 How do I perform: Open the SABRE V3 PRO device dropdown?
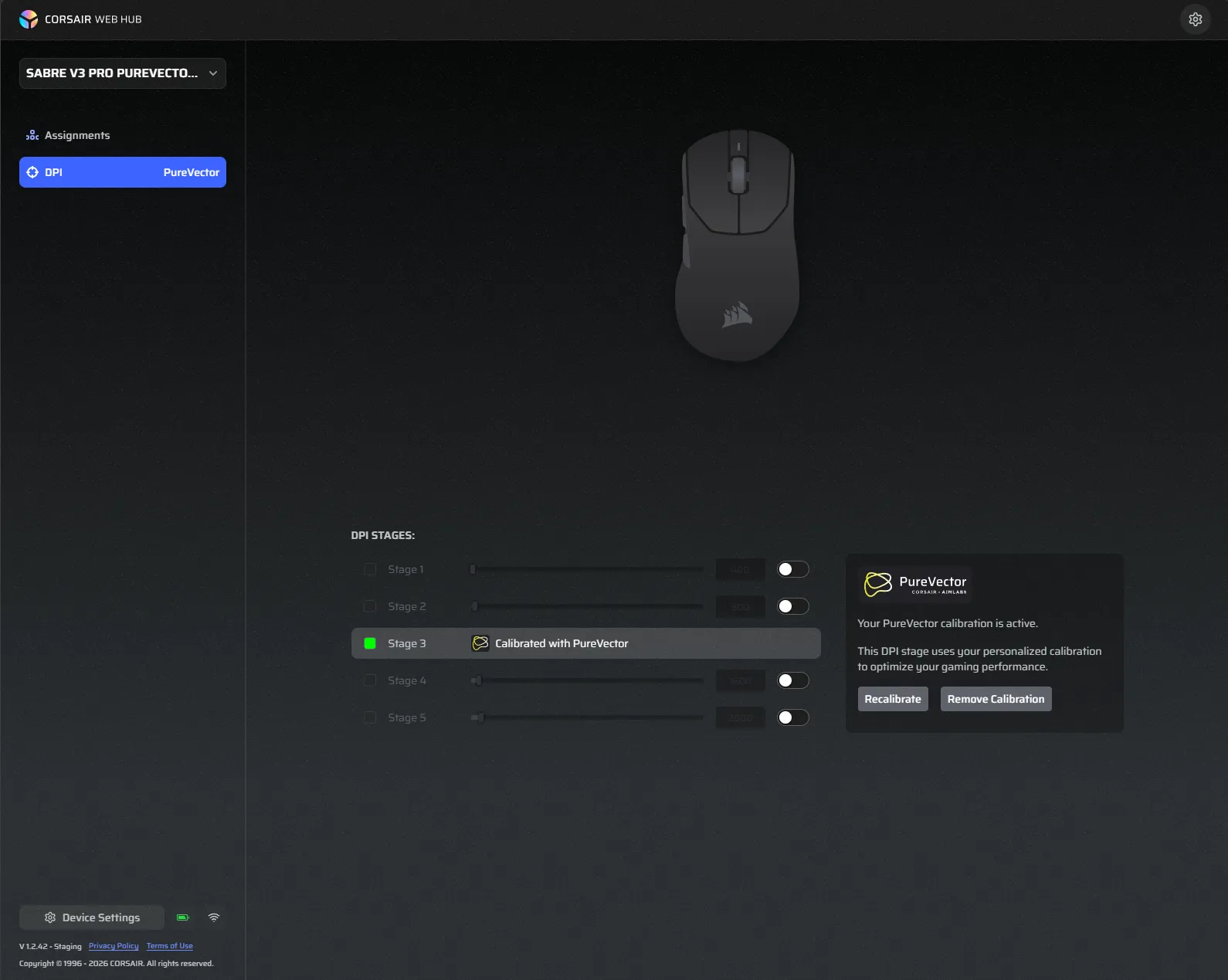coord(123,73)
